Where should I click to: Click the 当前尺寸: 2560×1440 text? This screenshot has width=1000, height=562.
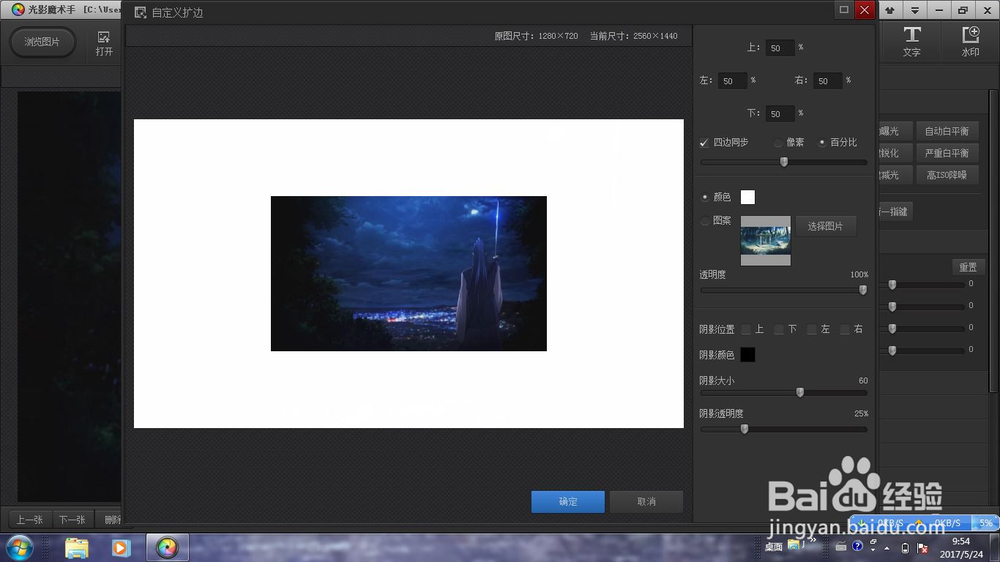(x=633, y=36)
